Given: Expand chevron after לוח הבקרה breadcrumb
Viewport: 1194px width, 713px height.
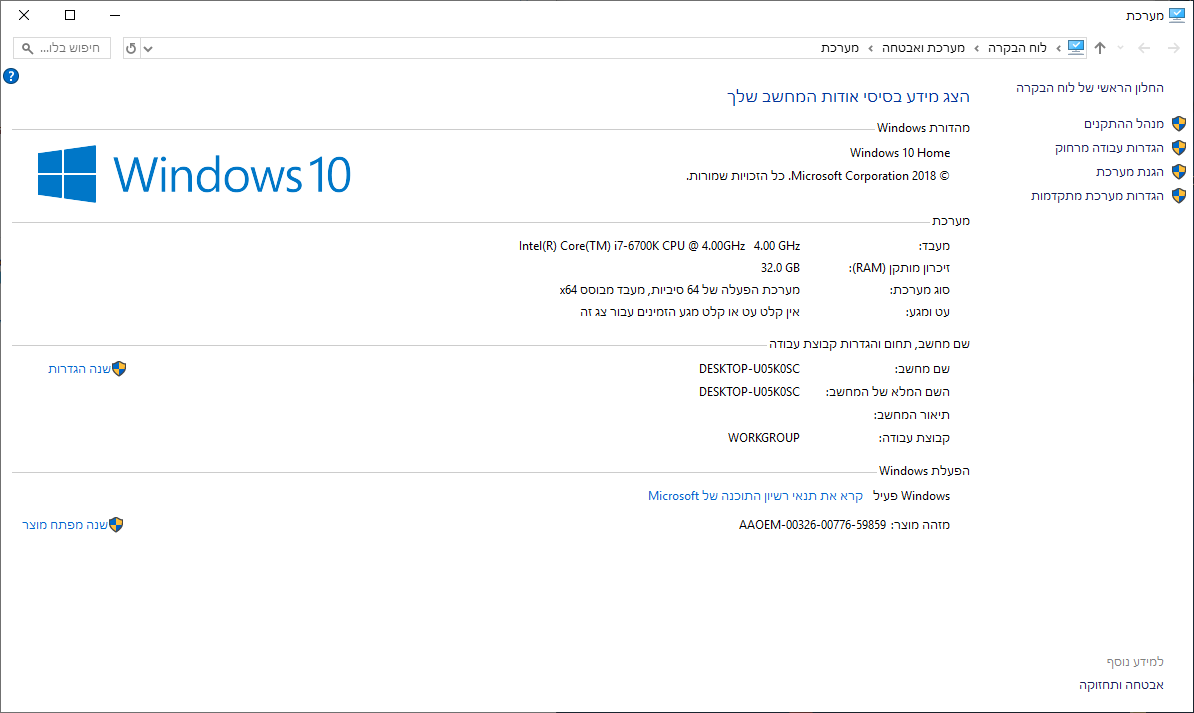Looking at the screenshot, I should pyautogui.click(x=976, y=48).
